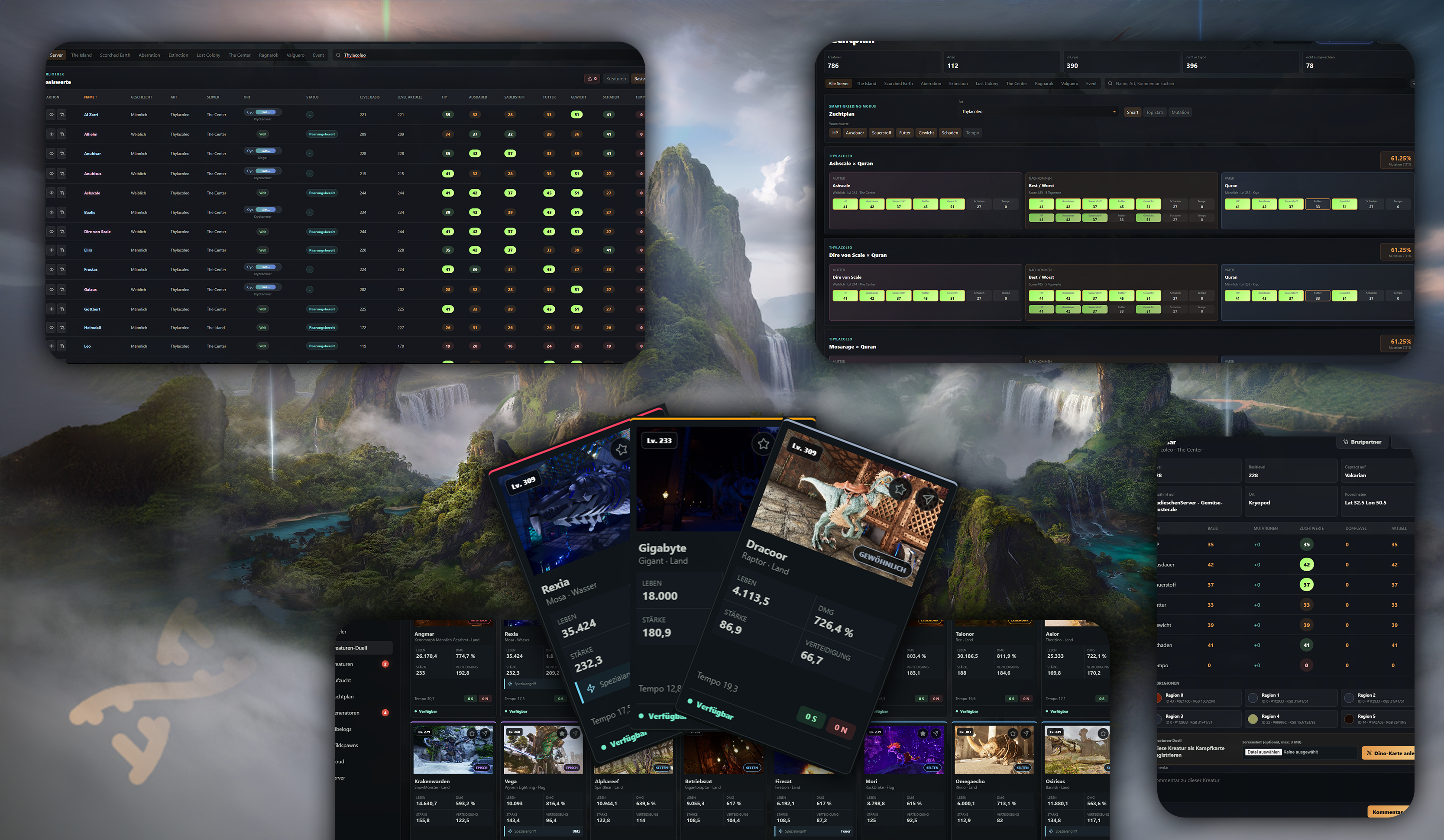
Task: Toggle the HP Wunschwerte chip
Action: [835, 133]
